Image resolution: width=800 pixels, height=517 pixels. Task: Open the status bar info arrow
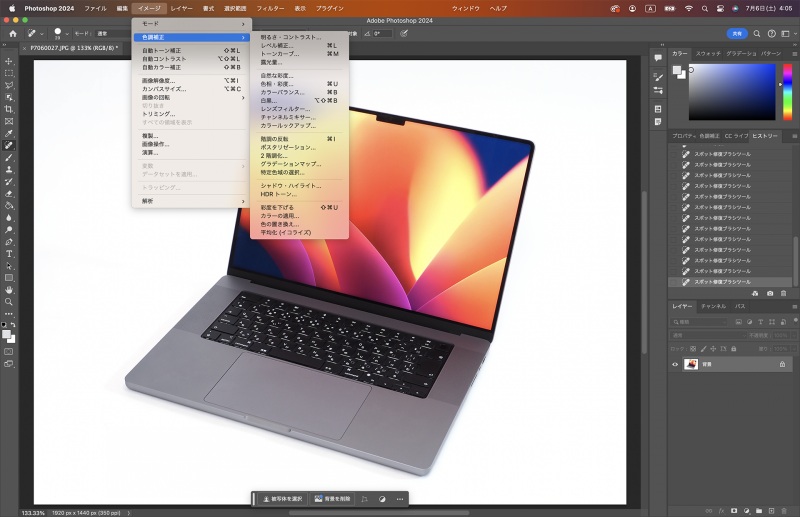(129, 513)
